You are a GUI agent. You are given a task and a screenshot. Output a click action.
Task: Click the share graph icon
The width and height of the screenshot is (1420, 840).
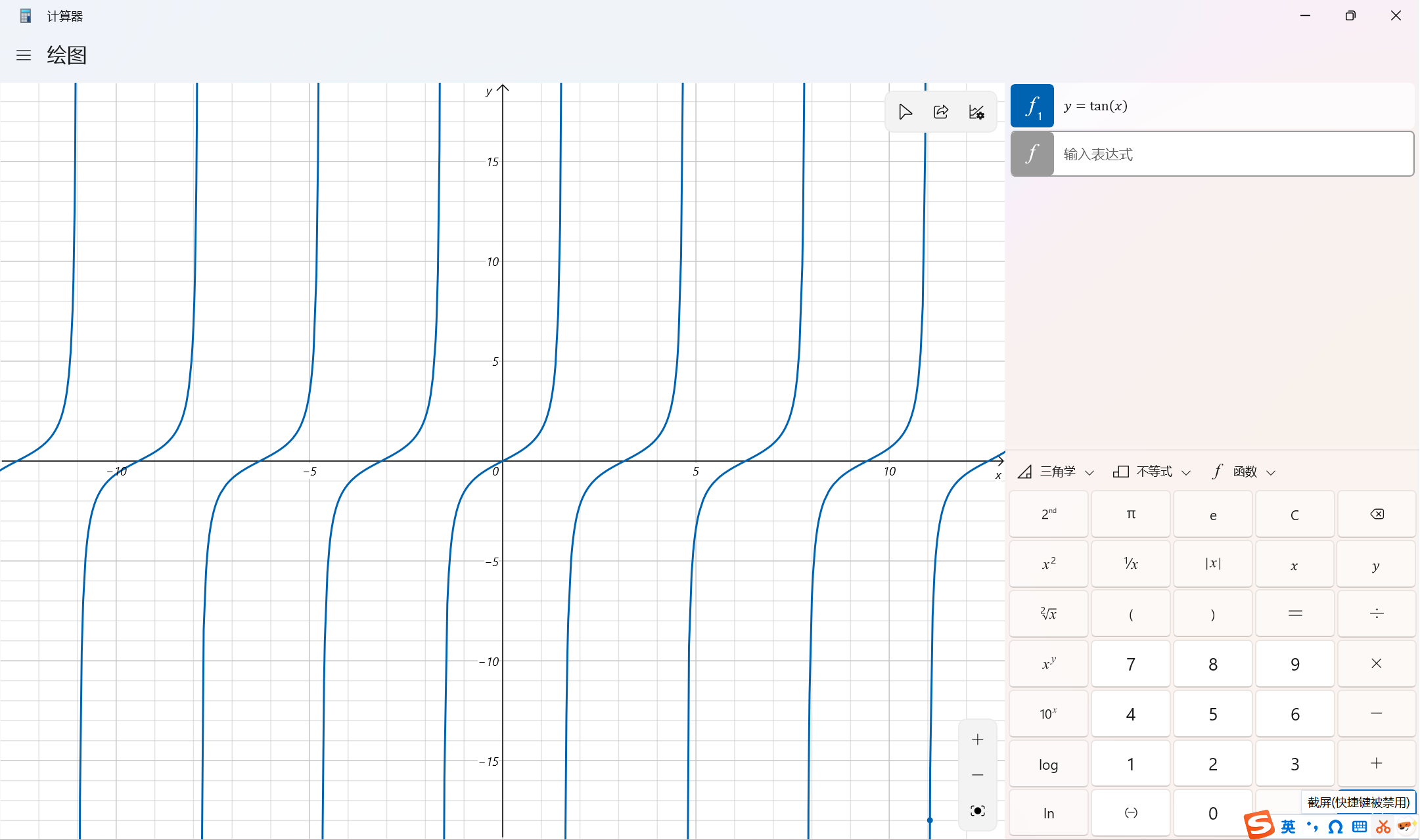click(941, 112)
